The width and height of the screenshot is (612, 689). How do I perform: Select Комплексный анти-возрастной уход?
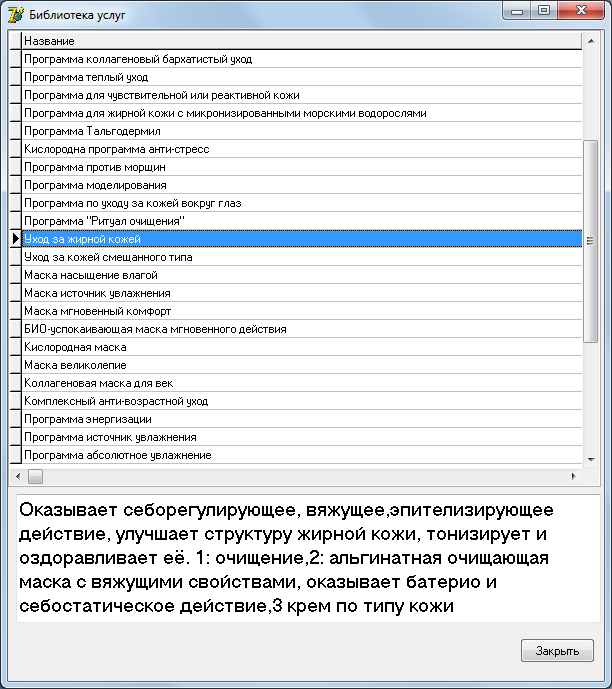pos(302,401)
